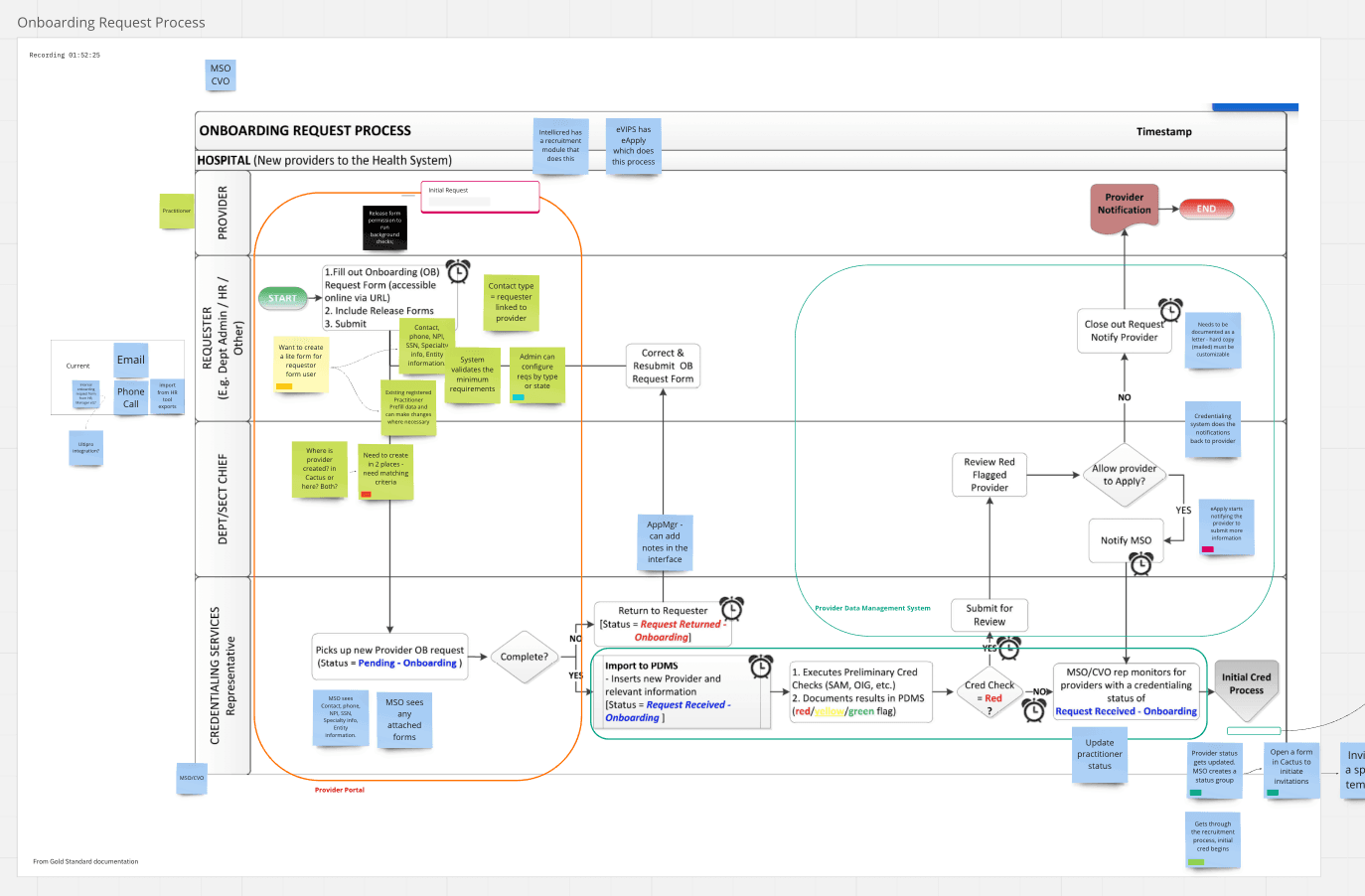Image resolution: width=1365 pixels, height=896 pixels.
Task: Click the Allow provider to Apply? diamond
Action: (1125, 475)
